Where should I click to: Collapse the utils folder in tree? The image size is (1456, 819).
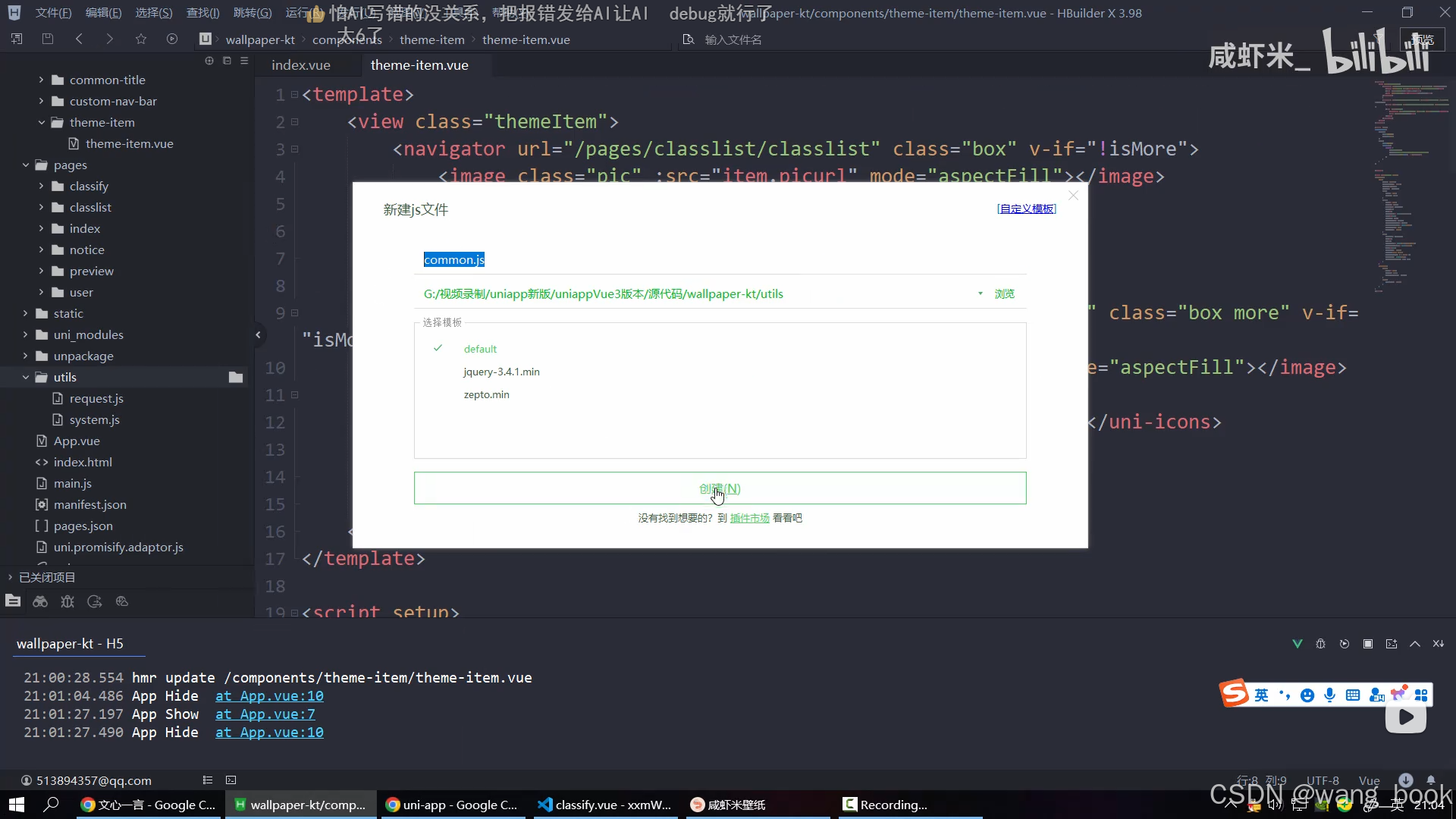pyautogui.click(x=26, y=377)
